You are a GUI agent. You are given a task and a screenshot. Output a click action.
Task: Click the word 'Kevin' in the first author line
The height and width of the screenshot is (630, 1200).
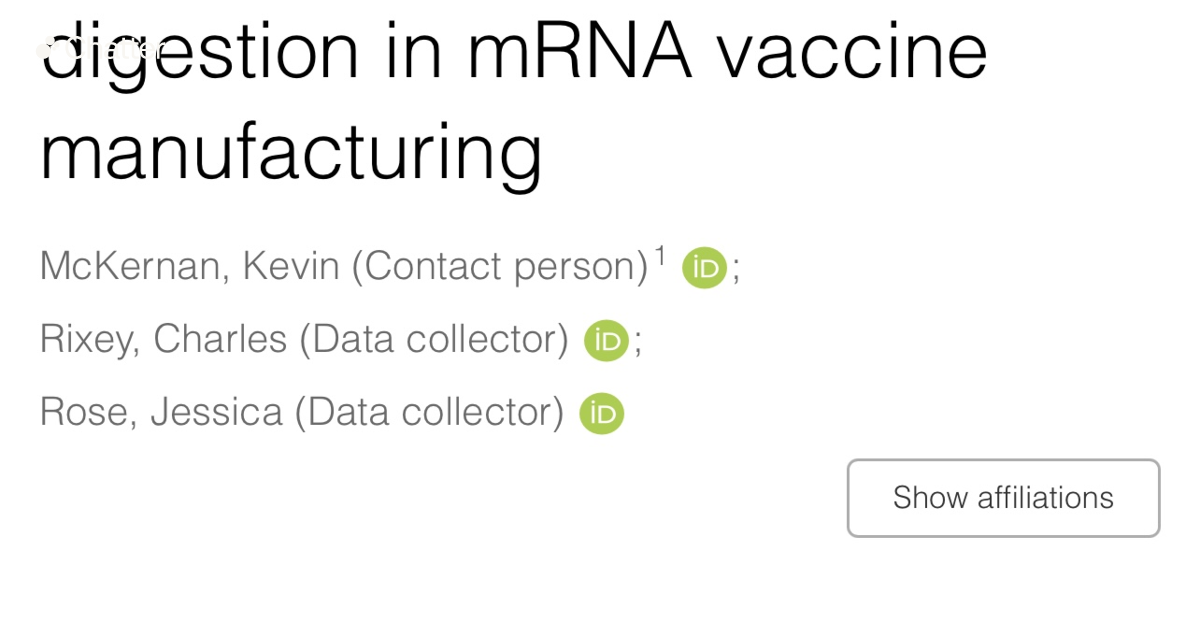297,267
